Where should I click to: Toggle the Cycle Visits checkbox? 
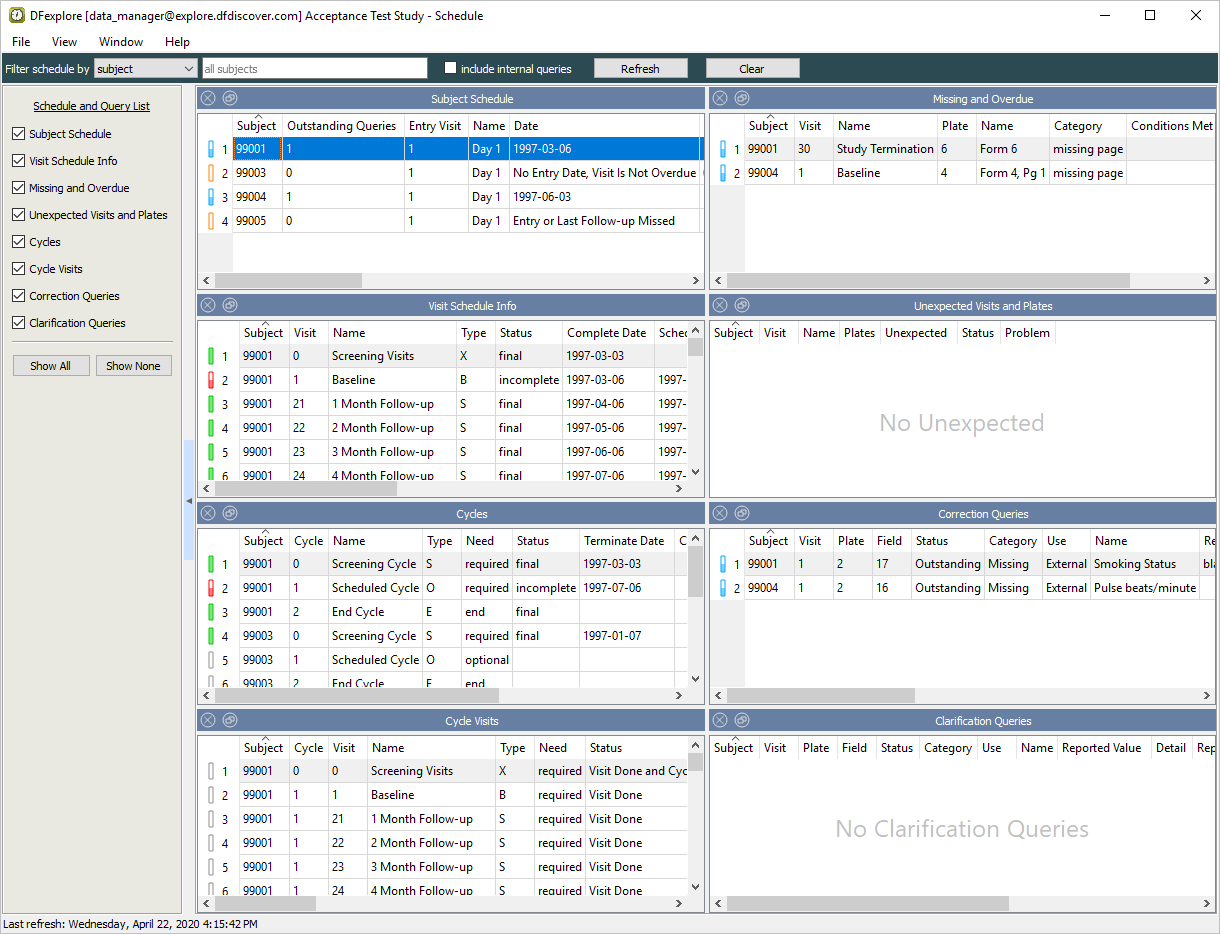click(18, 269)
